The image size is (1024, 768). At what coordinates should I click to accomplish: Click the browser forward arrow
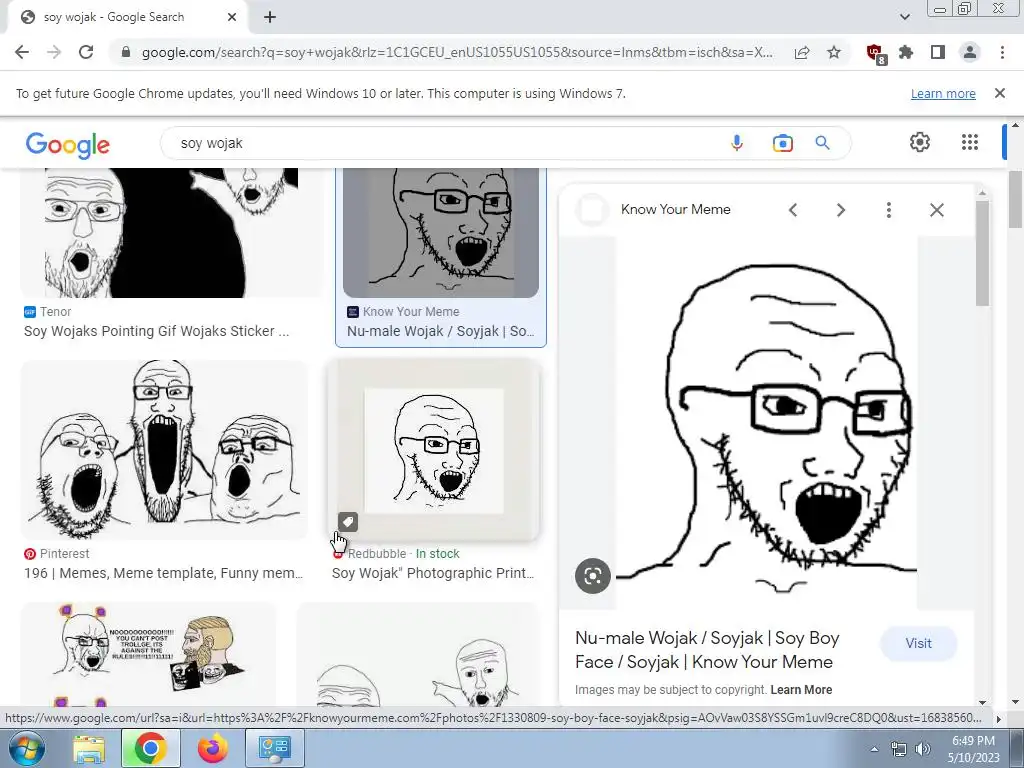54,52
